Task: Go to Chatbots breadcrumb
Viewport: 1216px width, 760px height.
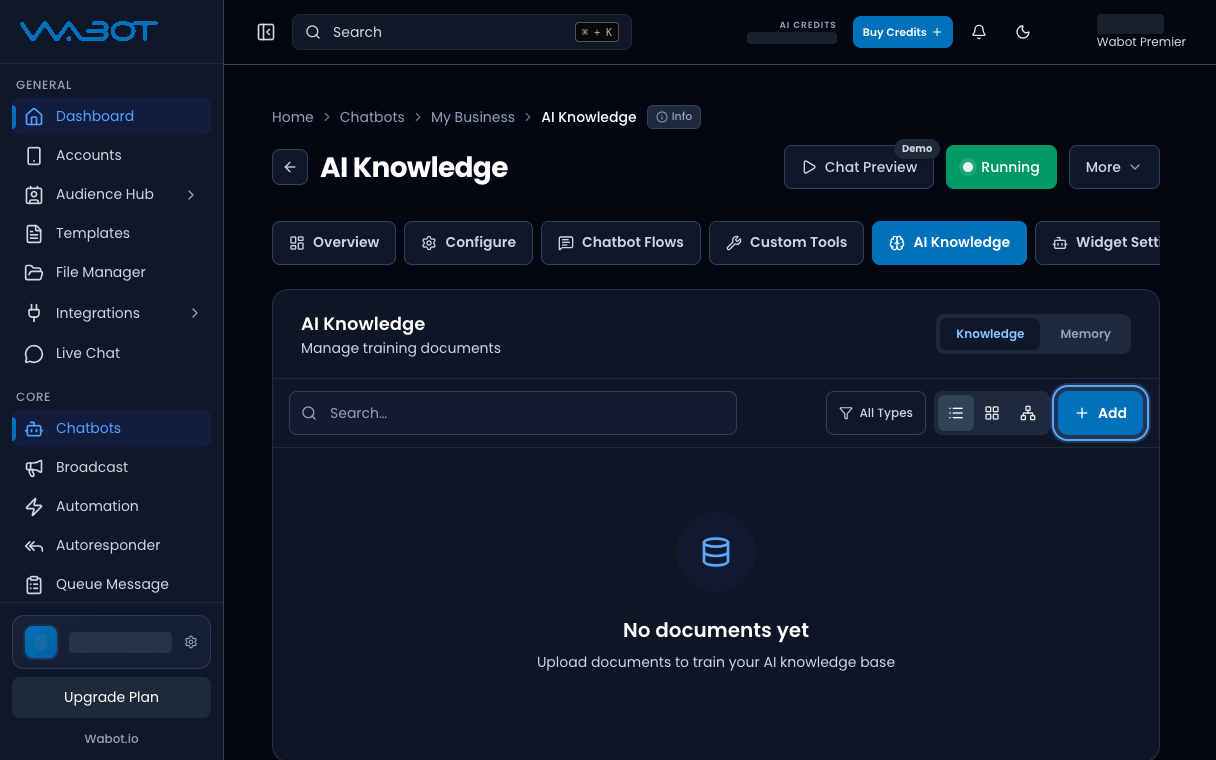Action: 372,117
